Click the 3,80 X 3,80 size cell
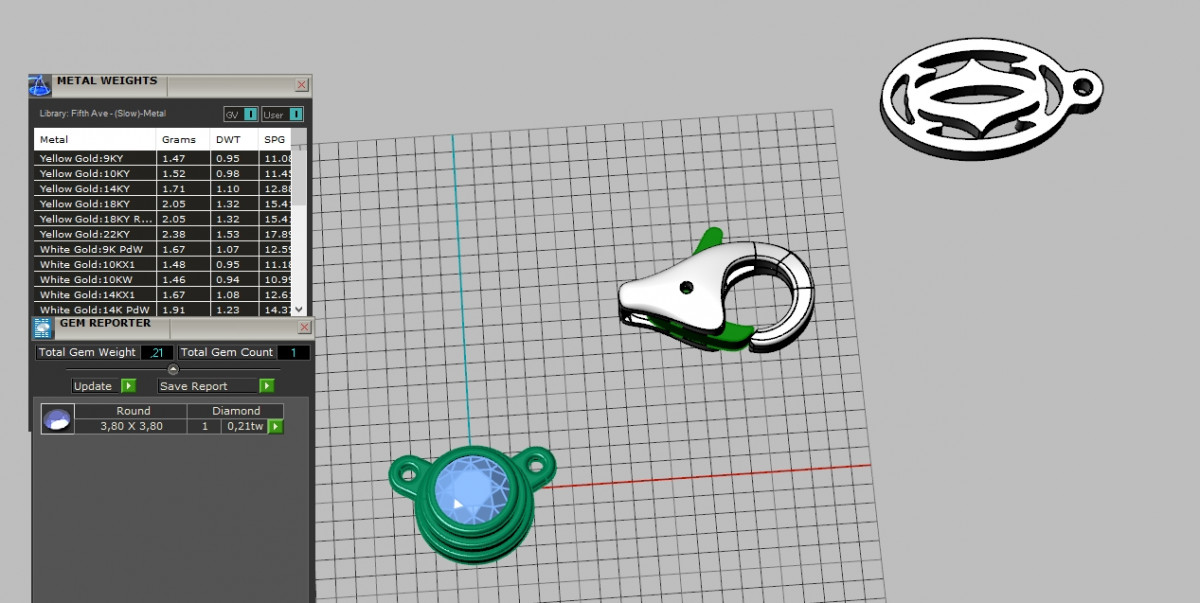Viewport: 1200px width, 603px height. 132,427
